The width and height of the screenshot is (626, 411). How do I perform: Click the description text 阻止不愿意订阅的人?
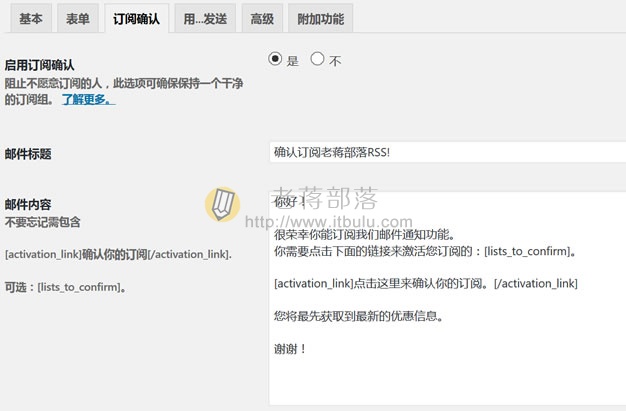click(x=124, y=91)
